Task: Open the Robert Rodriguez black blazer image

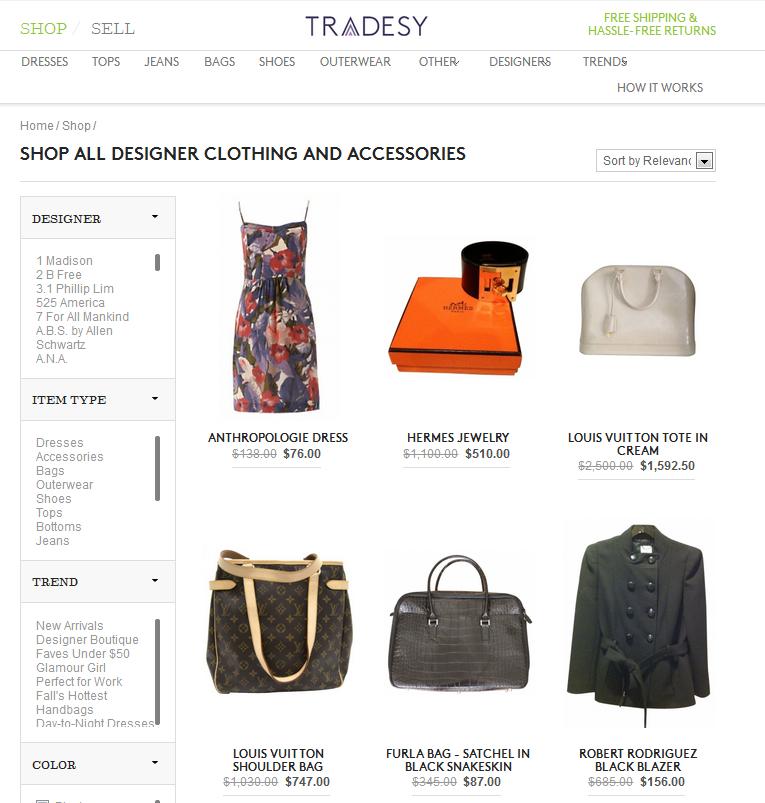Action: (x=638, y=625)
